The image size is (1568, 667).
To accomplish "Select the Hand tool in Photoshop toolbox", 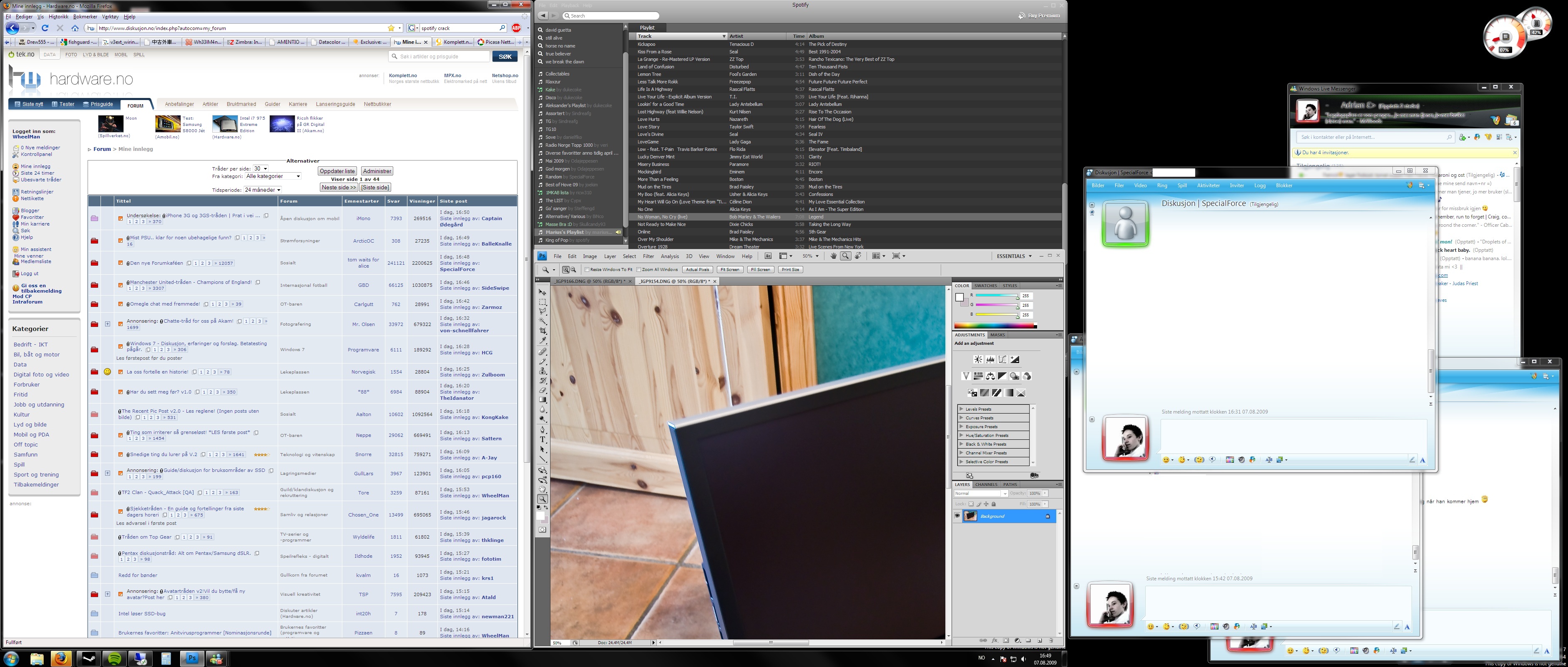I will pyautogui.click(x=543, y=489).
